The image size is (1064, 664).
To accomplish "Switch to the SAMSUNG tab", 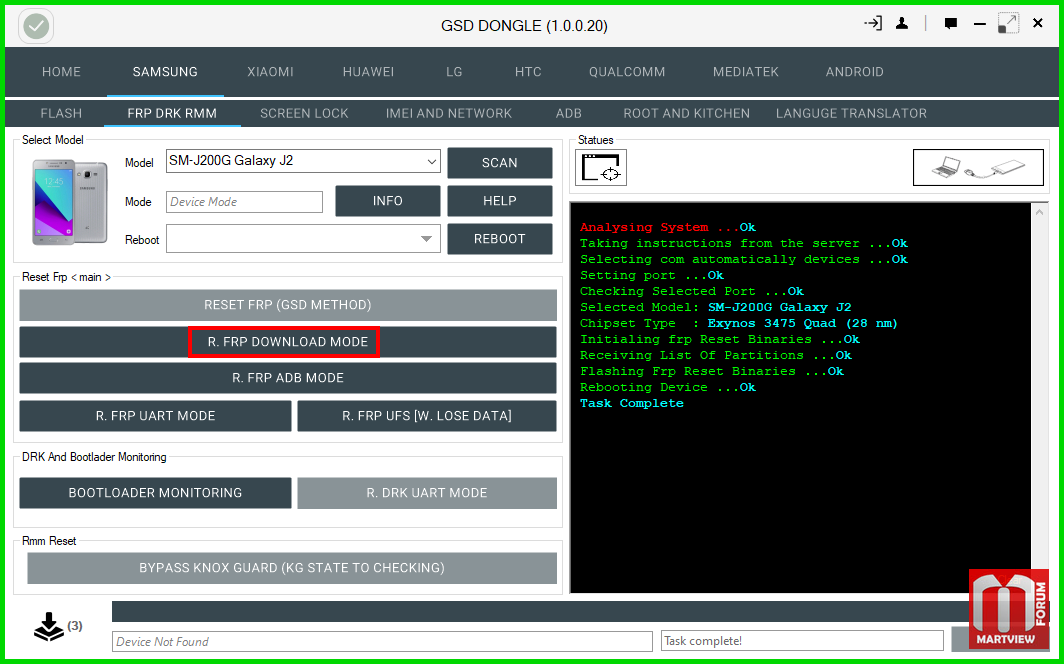I will 165,72.
